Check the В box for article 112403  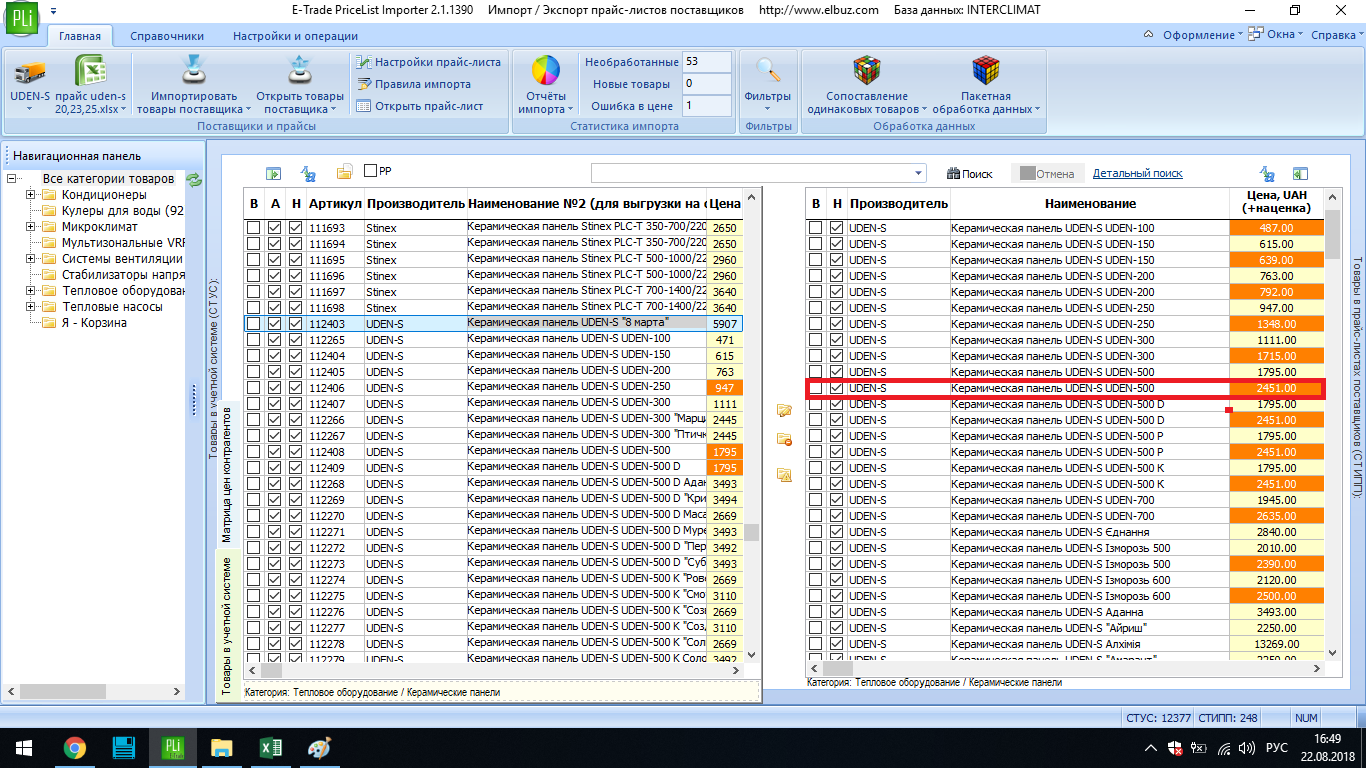coord(254,324)
